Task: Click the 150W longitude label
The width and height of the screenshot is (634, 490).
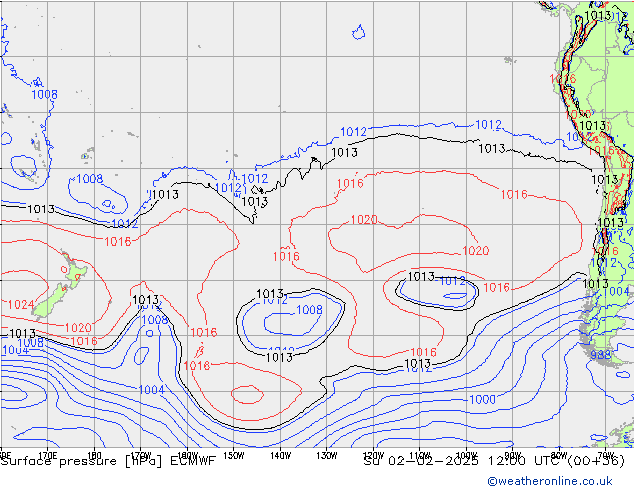Action: pyautogui.click(x=233, y=454)
